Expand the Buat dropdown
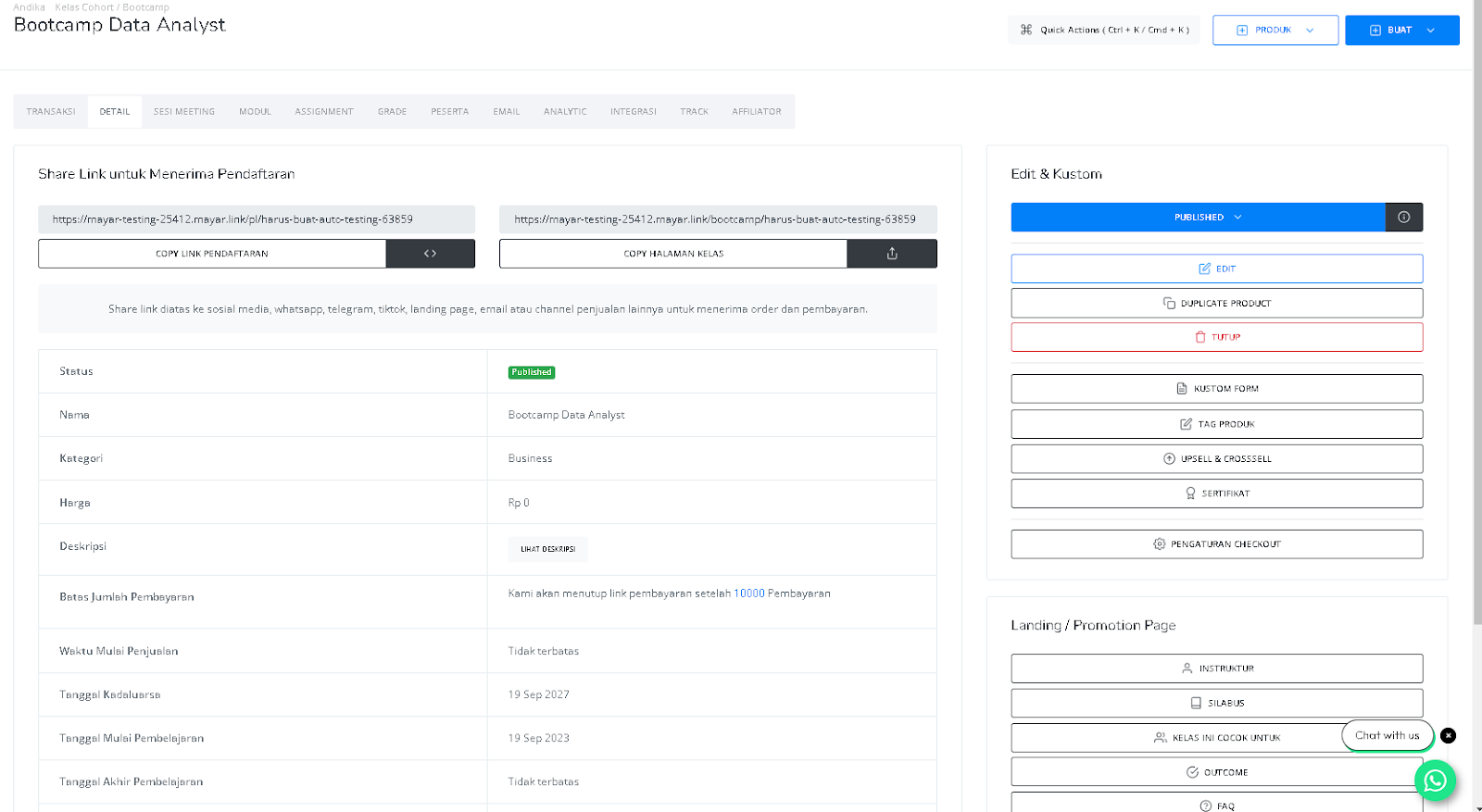The height and width of the screenshot is (812, 1482). [1402, 30]
